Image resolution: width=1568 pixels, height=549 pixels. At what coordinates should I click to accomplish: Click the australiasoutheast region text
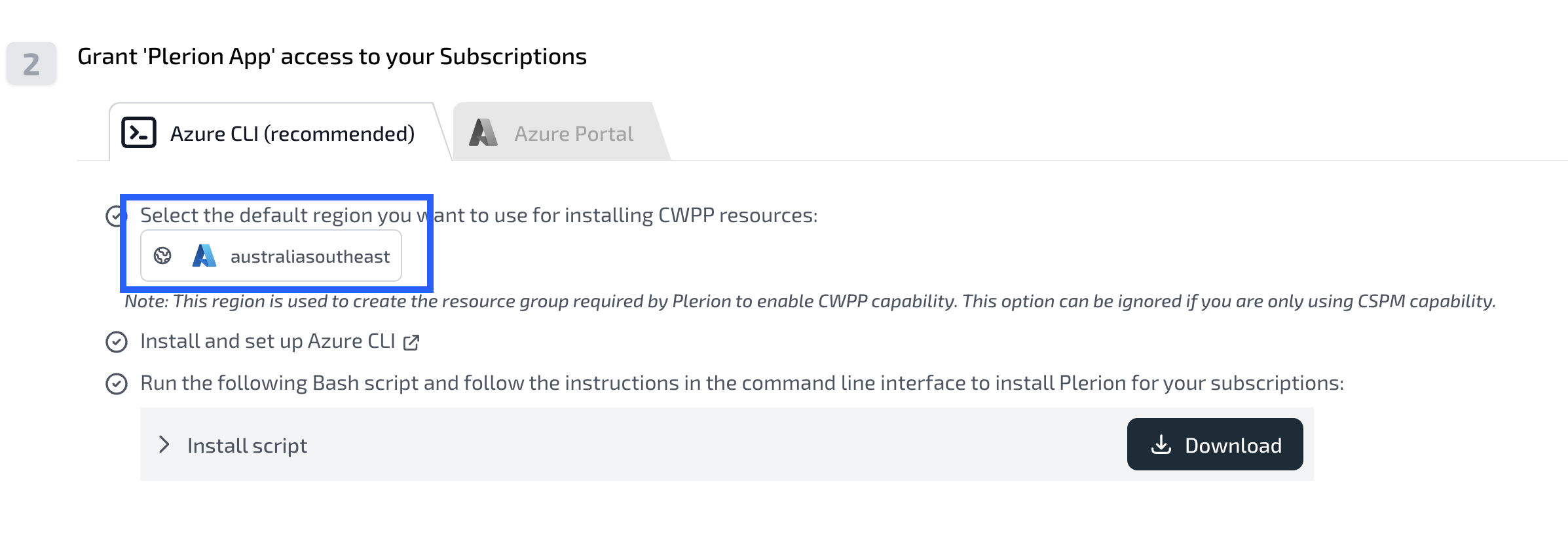[310, 256]
